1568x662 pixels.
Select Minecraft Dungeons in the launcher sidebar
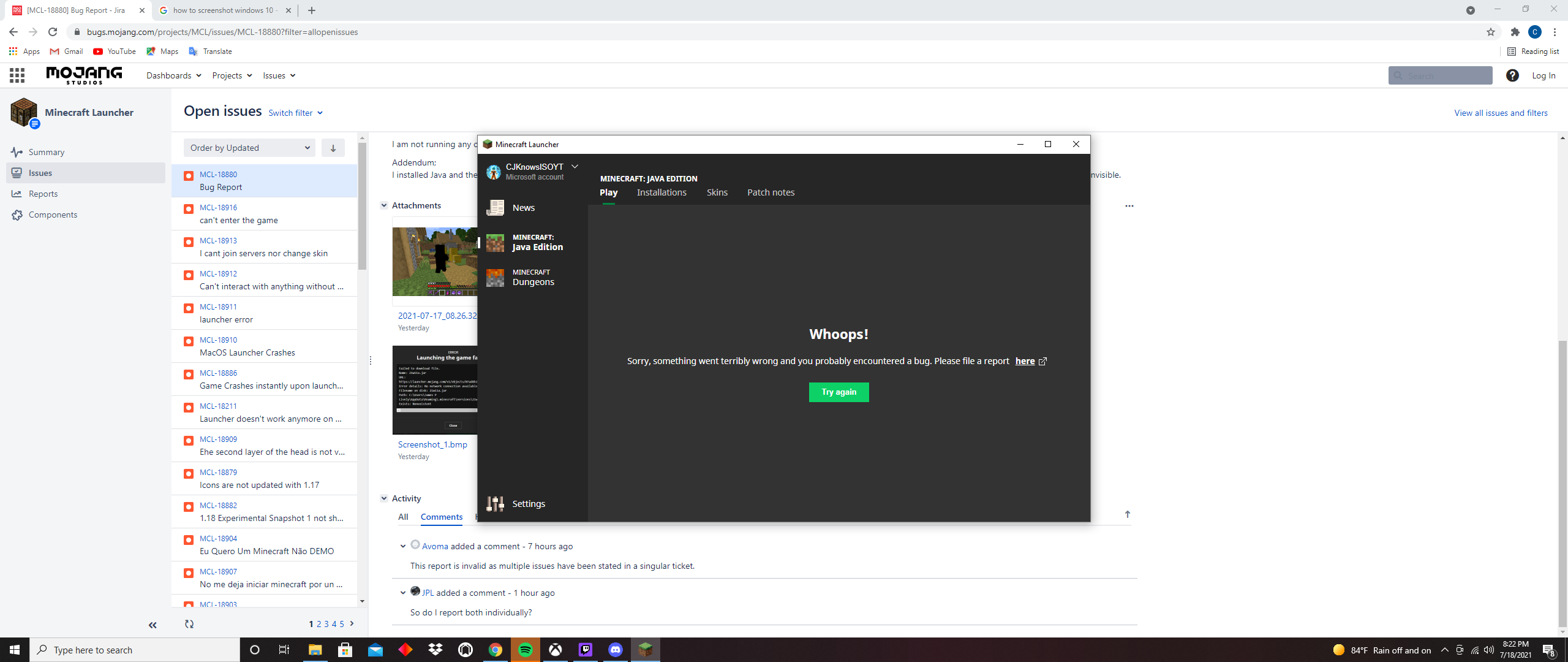[x=532, y=277]
